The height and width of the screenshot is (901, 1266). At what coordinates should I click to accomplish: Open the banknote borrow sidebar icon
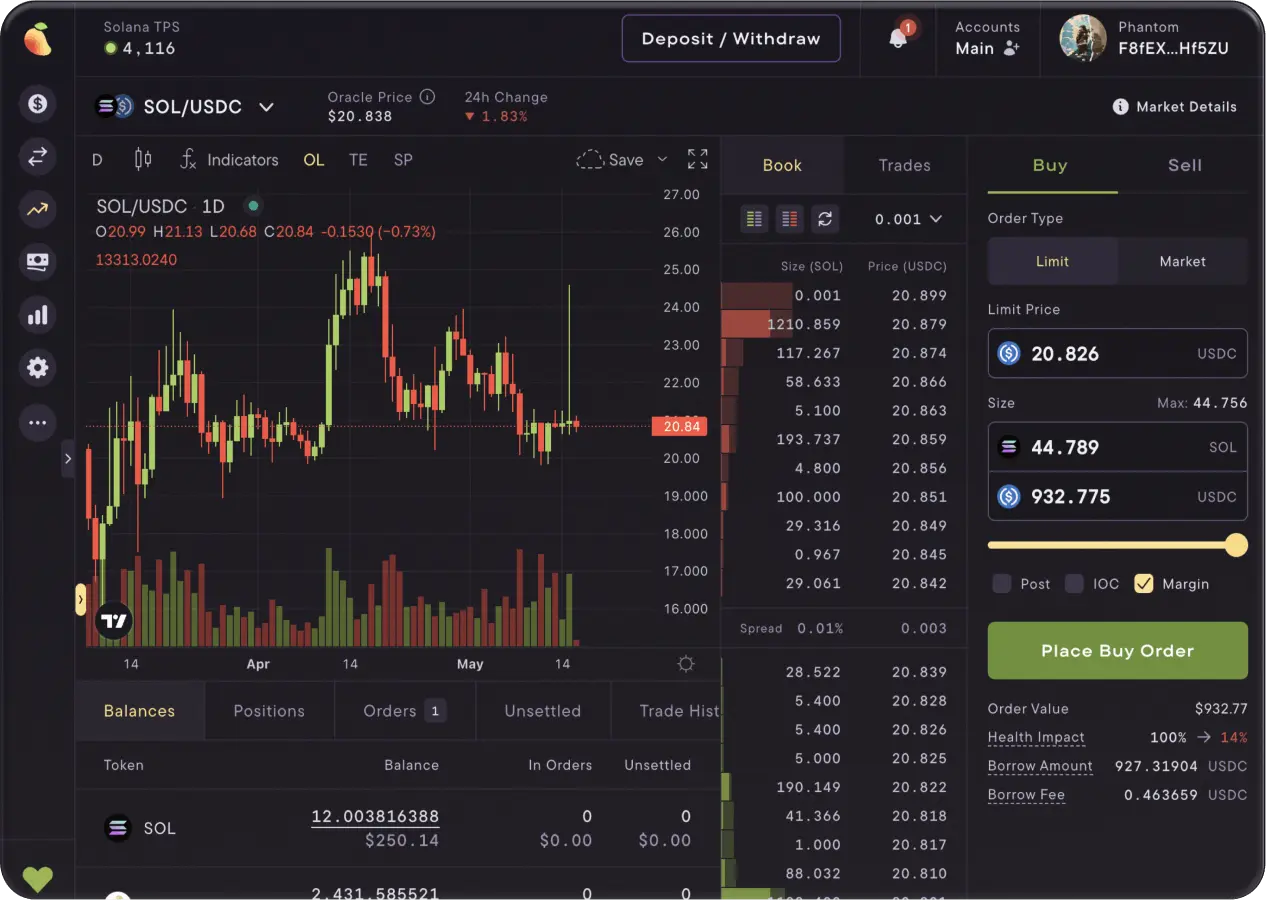coord(38,262)
